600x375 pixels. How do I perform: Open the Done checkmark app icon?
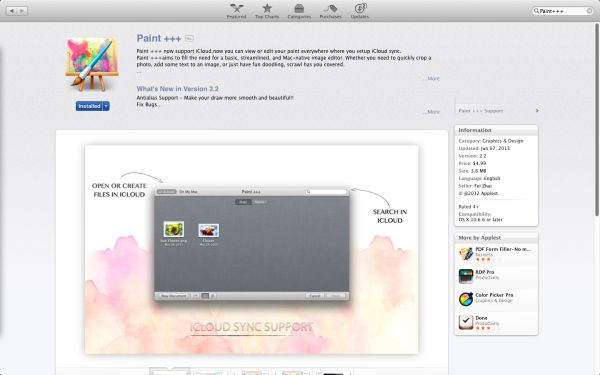click(x=466, y=322)
